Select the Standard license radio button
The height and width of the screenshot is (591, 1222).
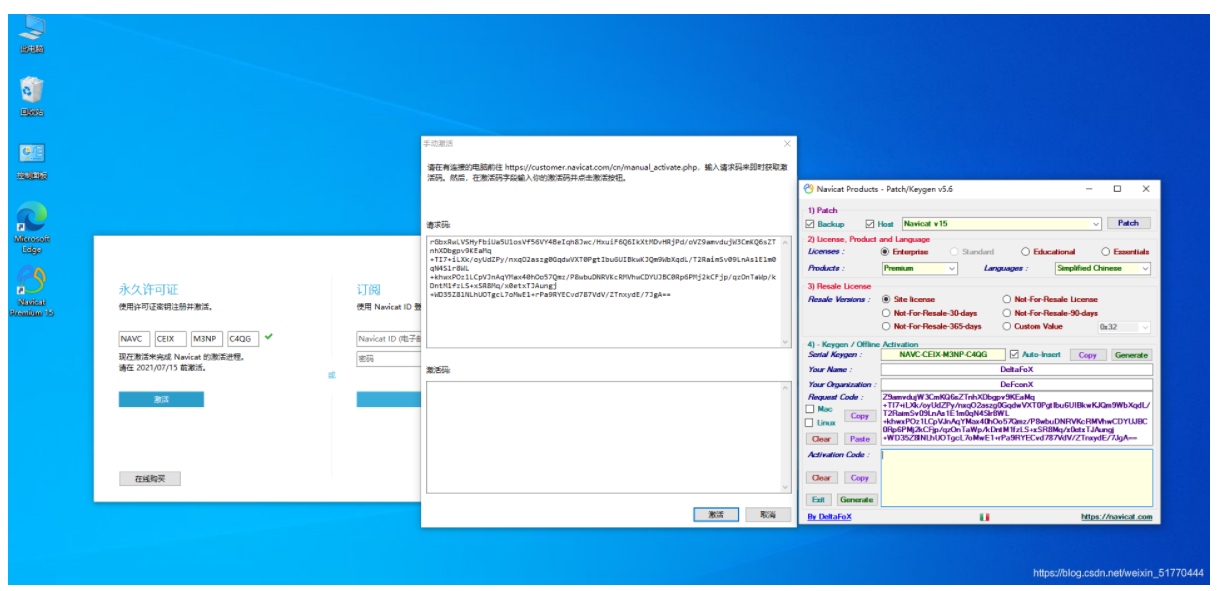coord(954,252)
